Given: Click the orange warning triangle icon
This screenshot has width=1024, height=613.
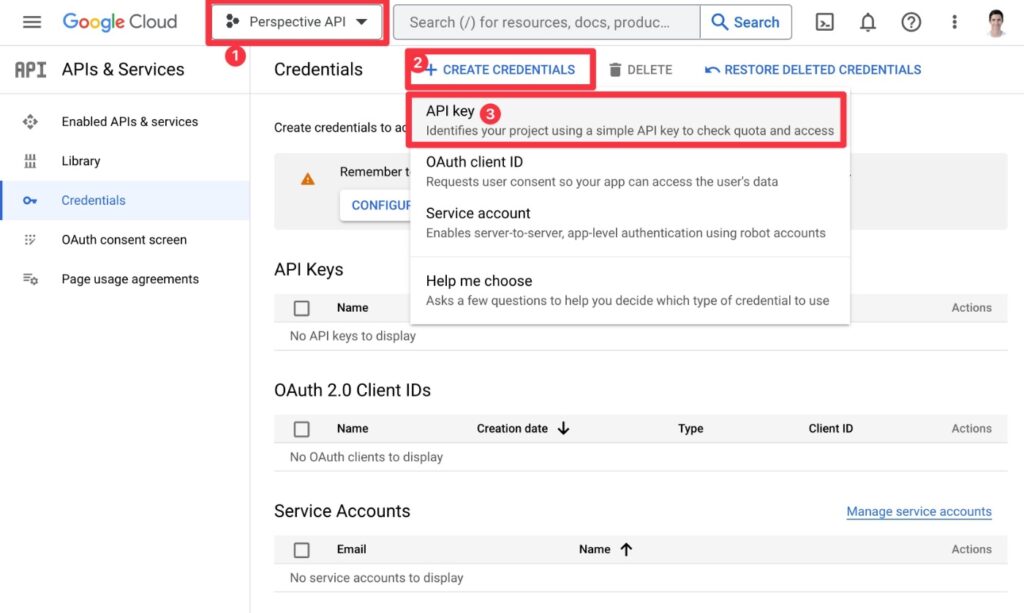Looking at the screenshot, I should click(308, 179).
